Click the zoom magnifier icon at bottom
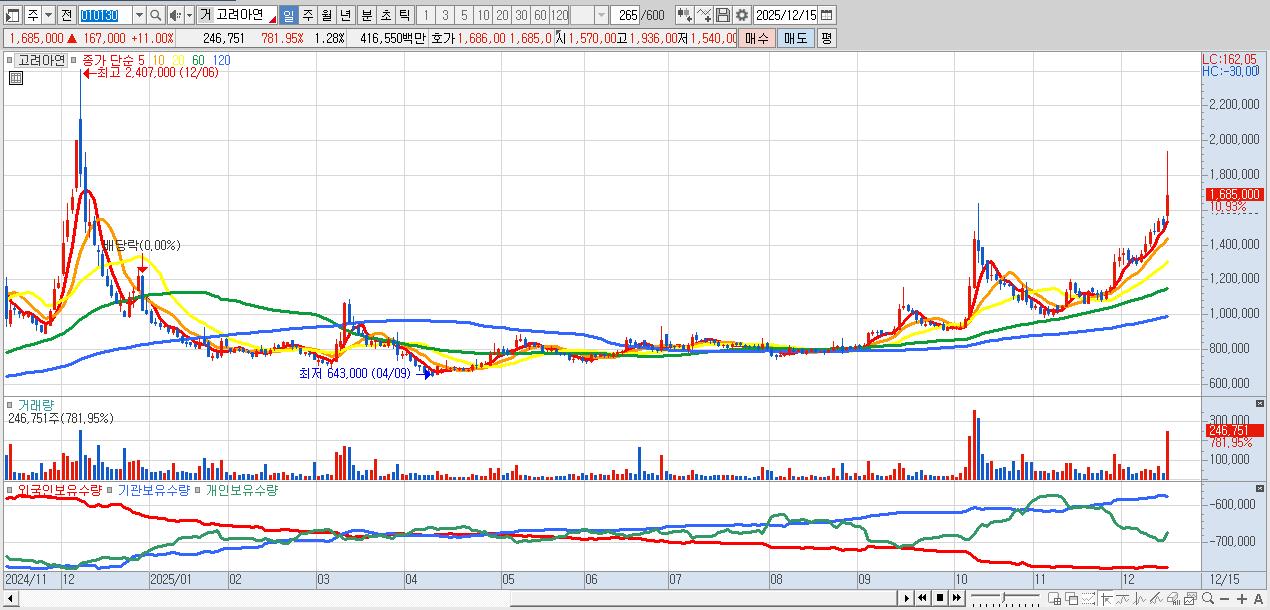The width and height of the screenshot is (1270, 610). [1208, 599]
